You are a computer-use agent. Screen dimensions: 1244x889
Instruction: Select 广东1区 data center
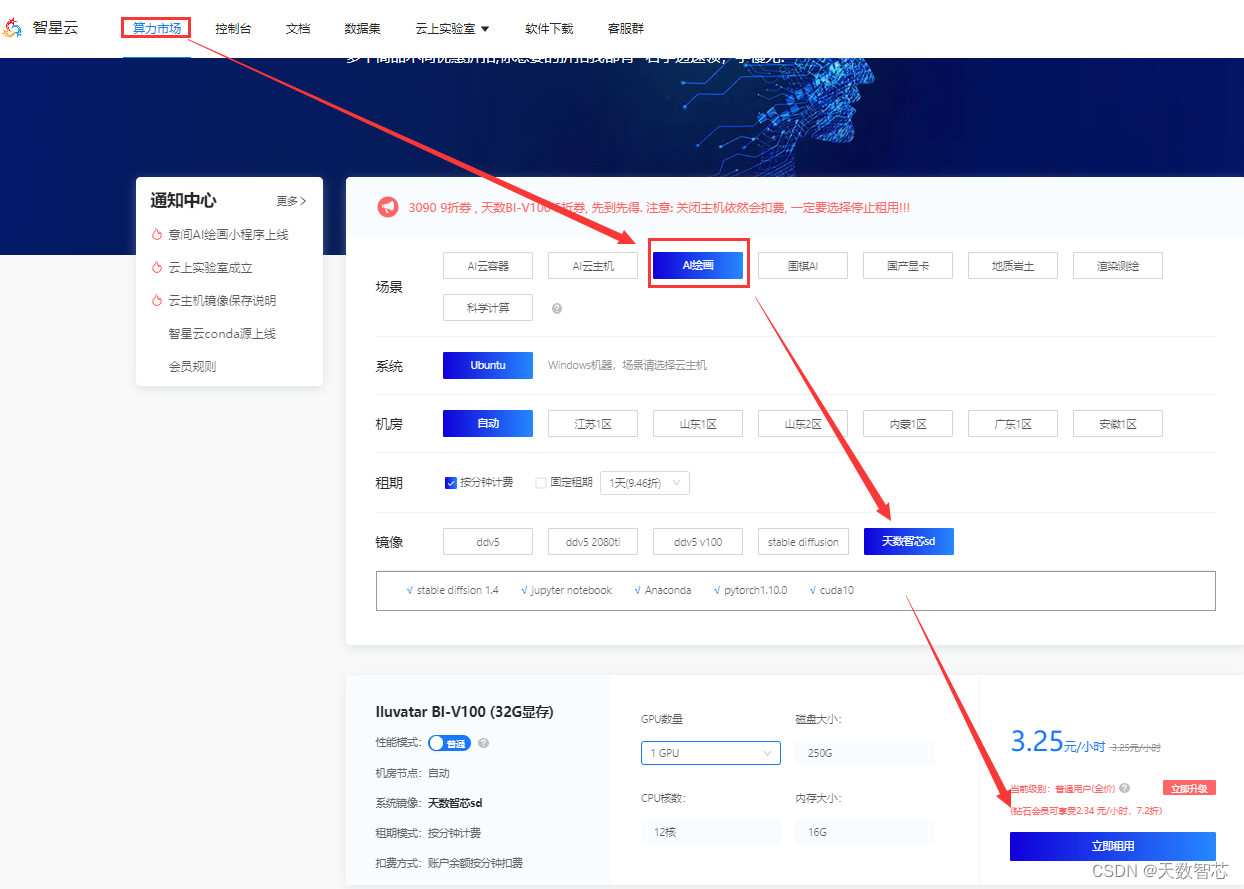1013,424
